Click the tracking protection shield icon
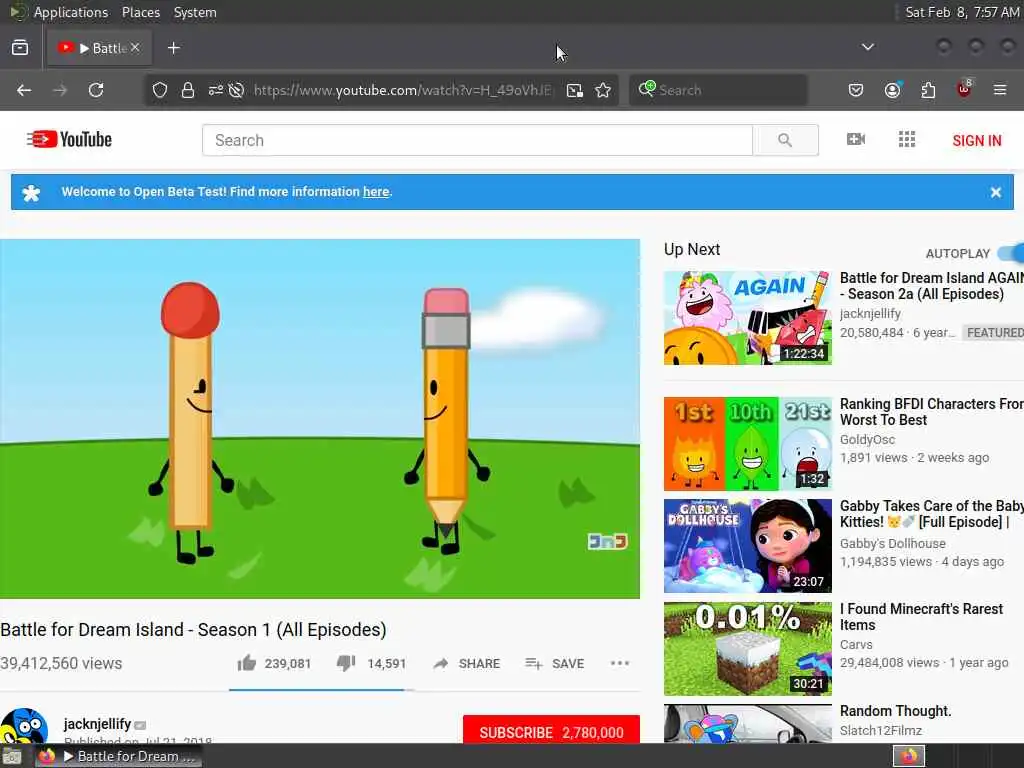The image size is (1024, 768). pyautogui.click(x=160, y=90)
